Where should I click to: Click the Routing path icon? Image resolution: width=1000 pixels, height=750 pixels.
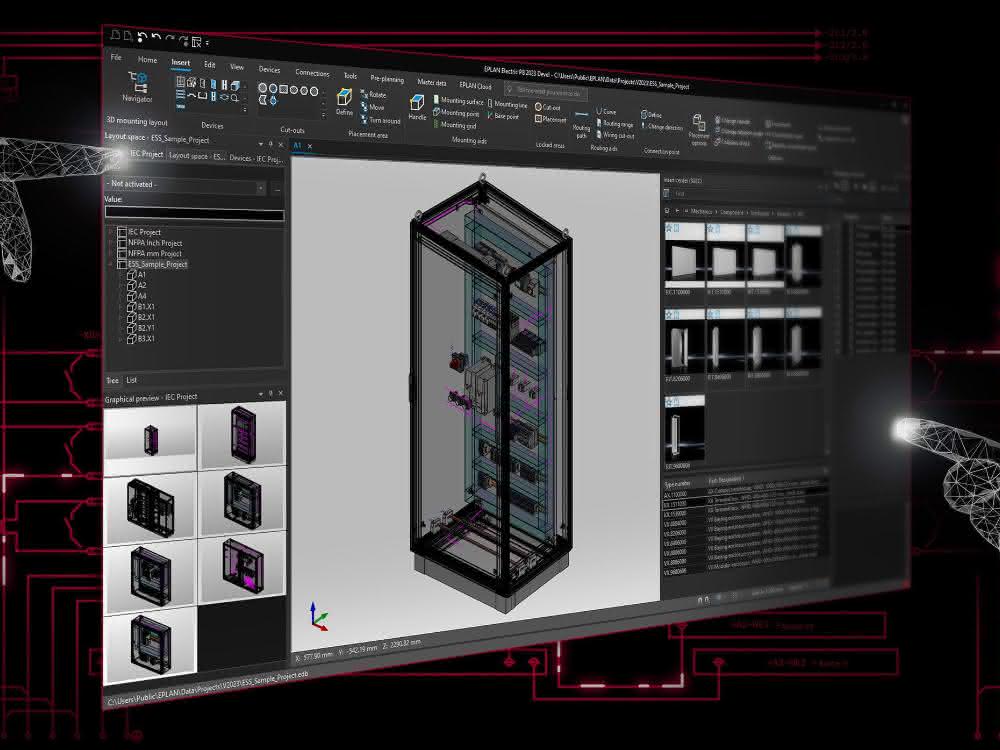pyautogui.click(x=581, y=124)
